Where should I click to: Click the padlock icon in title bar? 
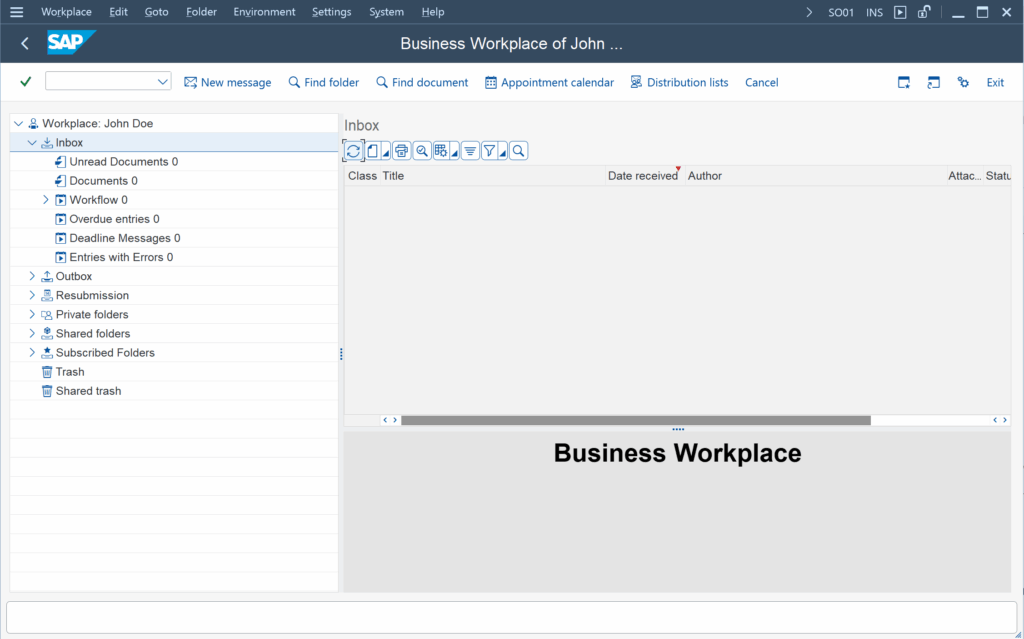[x=925, y=12]
